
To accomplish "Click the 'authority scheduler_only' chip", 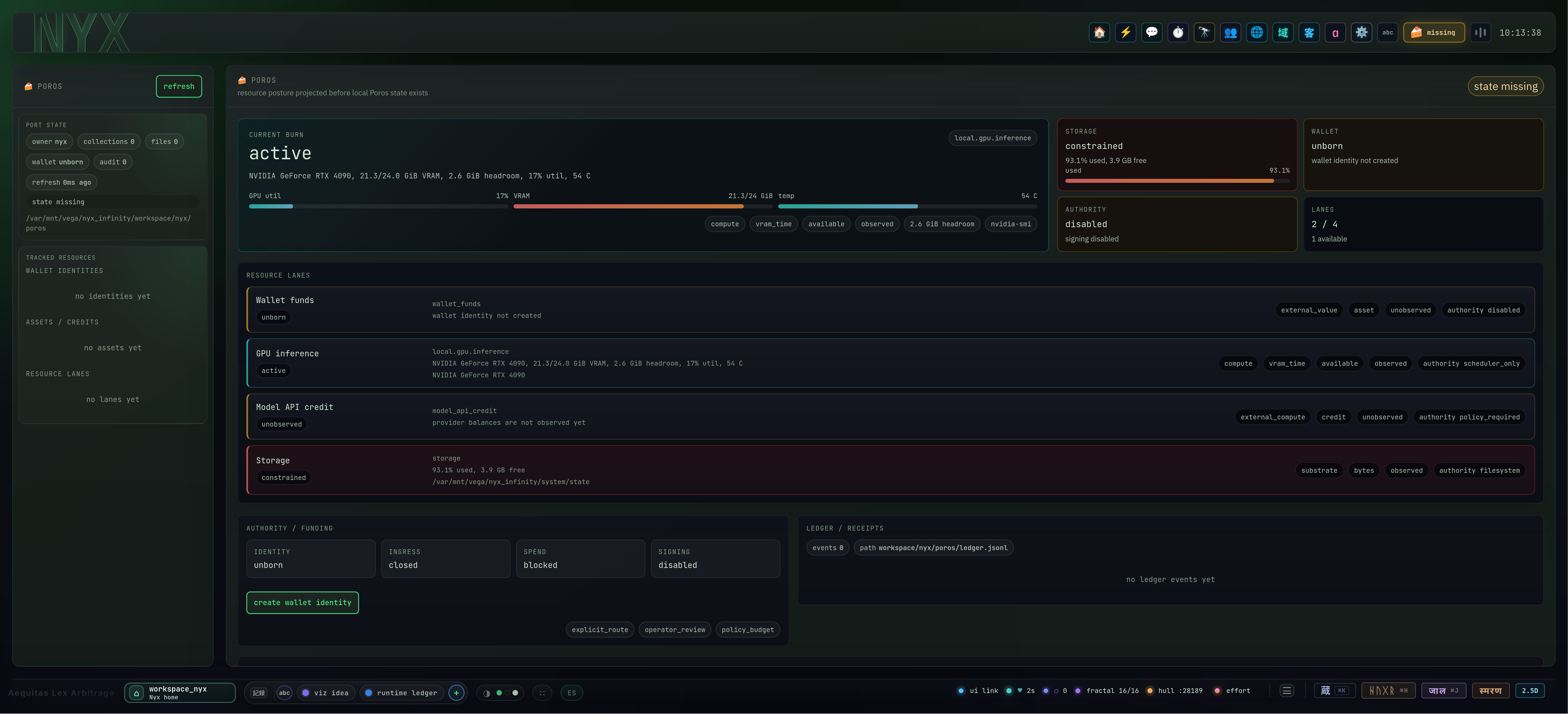I will point(1471,363).
